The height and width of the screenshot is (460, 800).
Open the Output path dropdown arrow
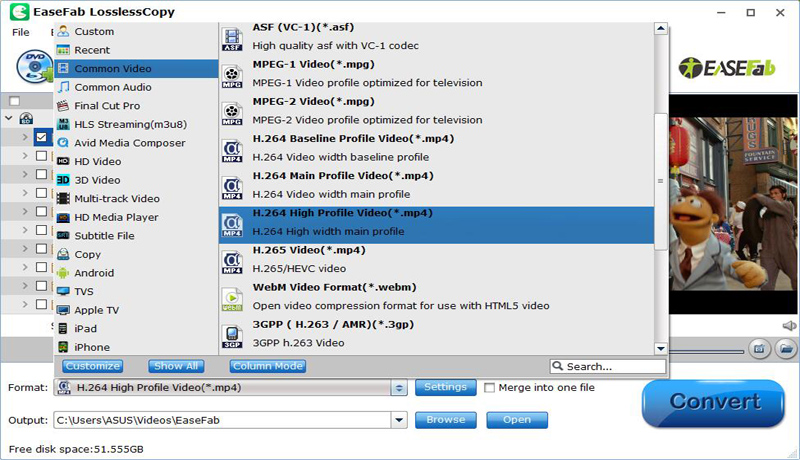(x=399, y=421)
